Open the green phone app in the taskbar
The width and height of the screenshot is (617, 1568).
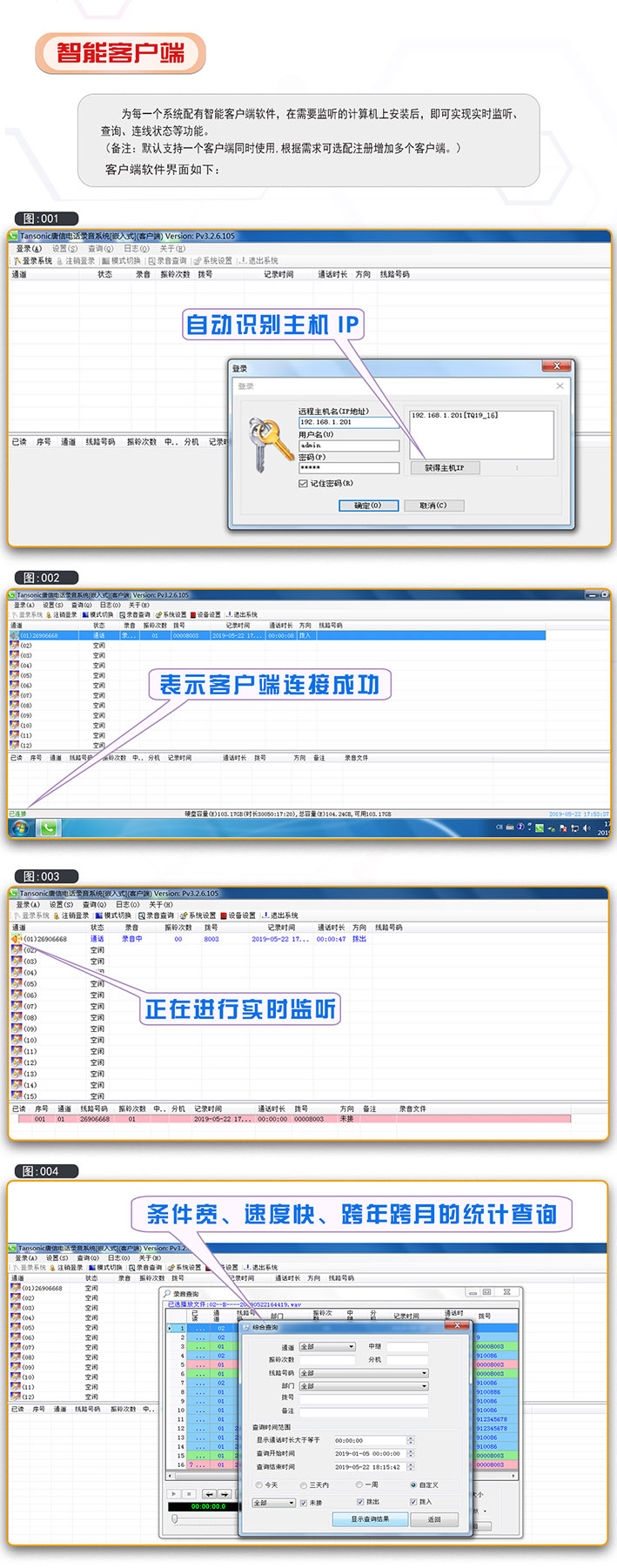48,828
